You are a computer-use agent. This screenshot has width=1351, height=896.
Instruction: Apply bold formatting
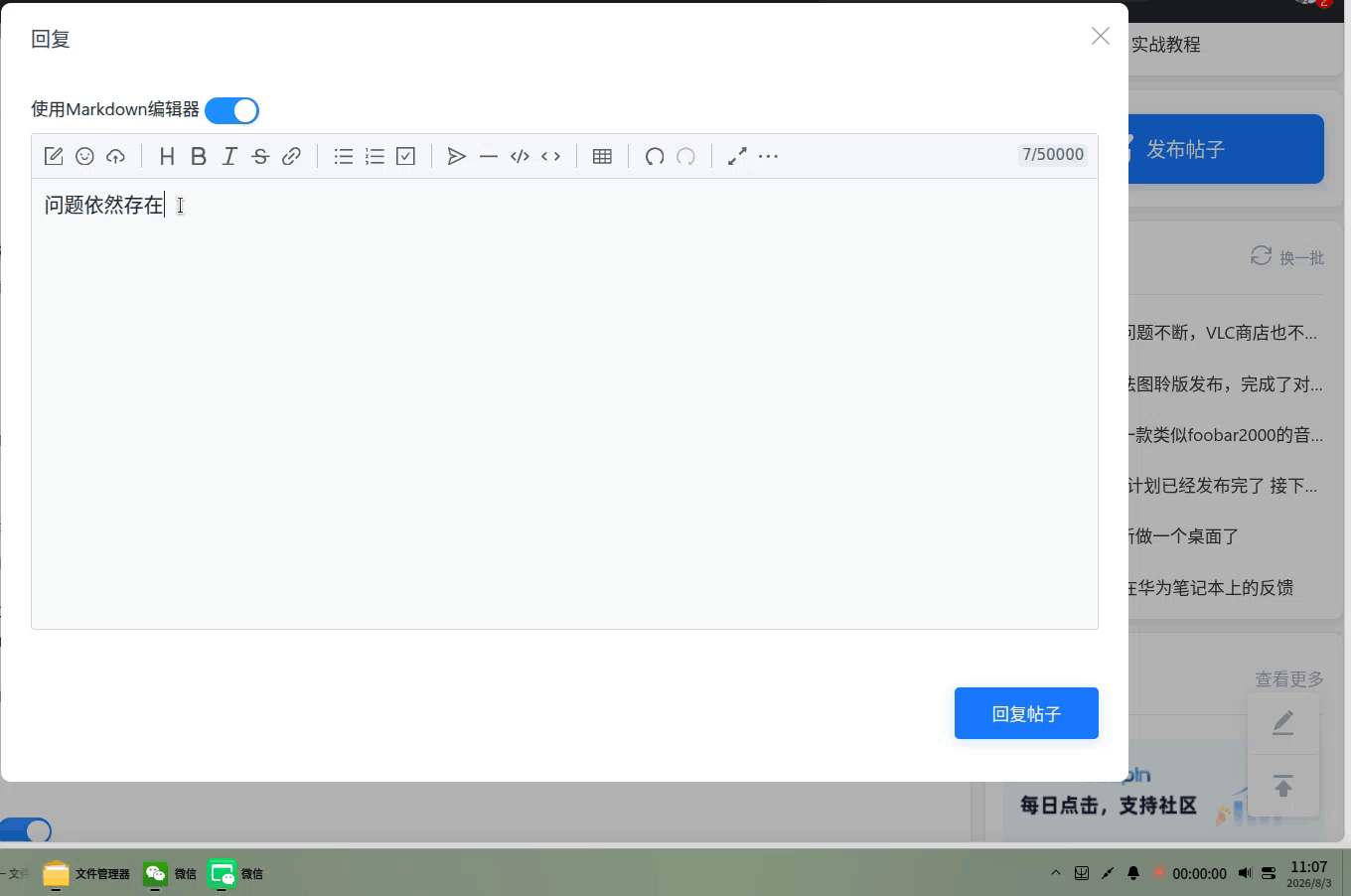coord(199,156)
